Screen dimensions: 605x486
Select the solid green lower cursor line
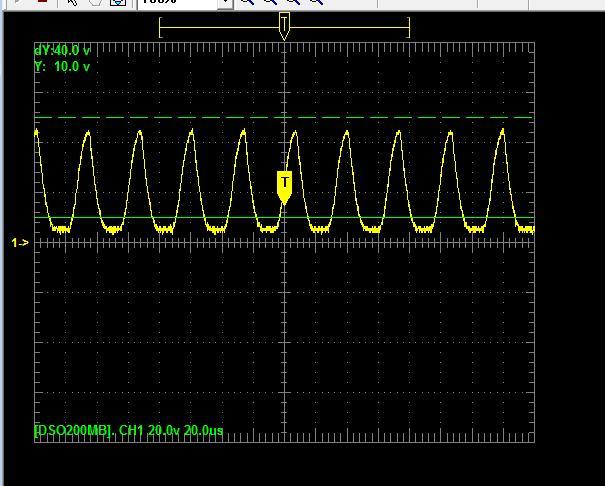(400, 217)
